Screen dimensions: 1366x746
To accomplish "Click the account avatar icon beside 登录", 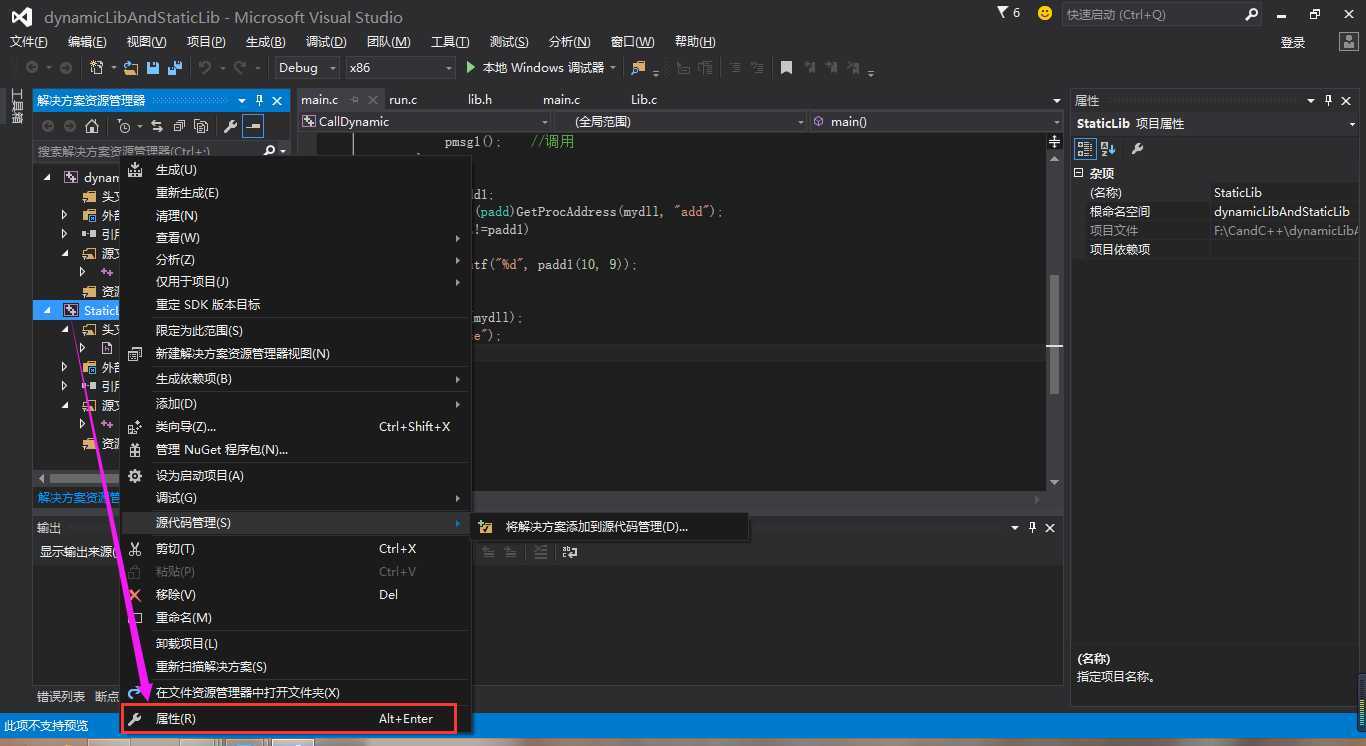I will 1347,42.
